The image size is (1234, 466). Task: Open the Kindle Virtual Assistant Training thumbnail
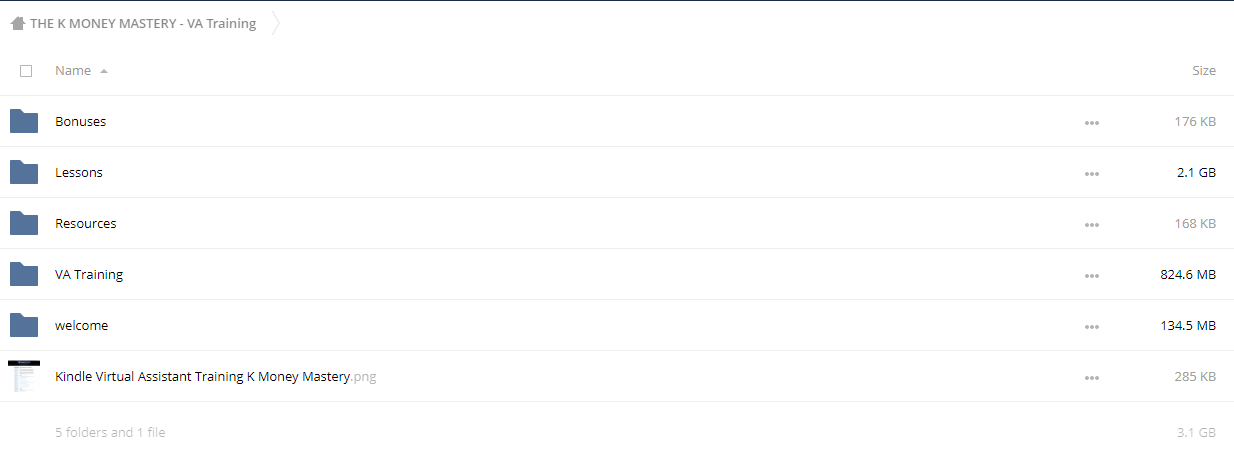(x=24, y=376)
